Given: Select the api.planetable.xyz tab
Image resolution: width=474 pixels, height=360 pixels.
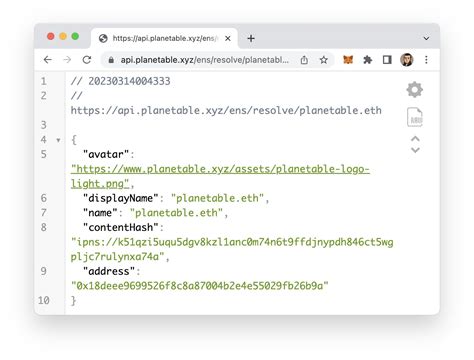Looking at the screenshot, I should (164, 38).
